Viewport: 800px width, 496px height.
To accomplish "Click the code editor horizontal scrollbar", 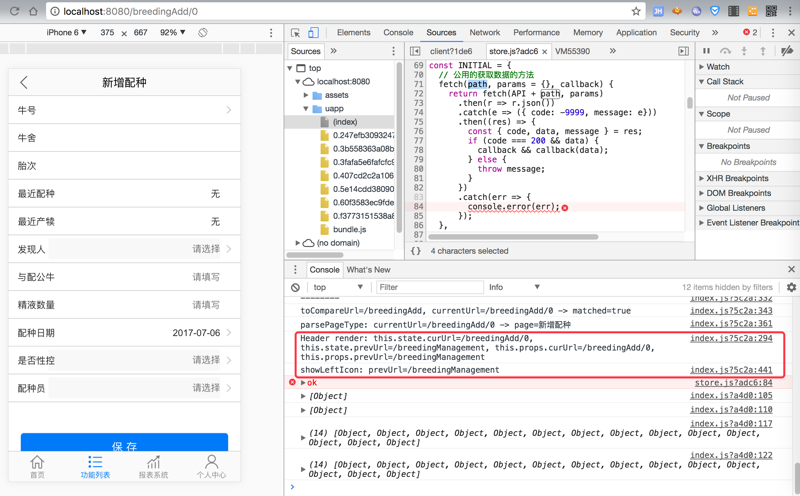I will click(x=513, y=237).
